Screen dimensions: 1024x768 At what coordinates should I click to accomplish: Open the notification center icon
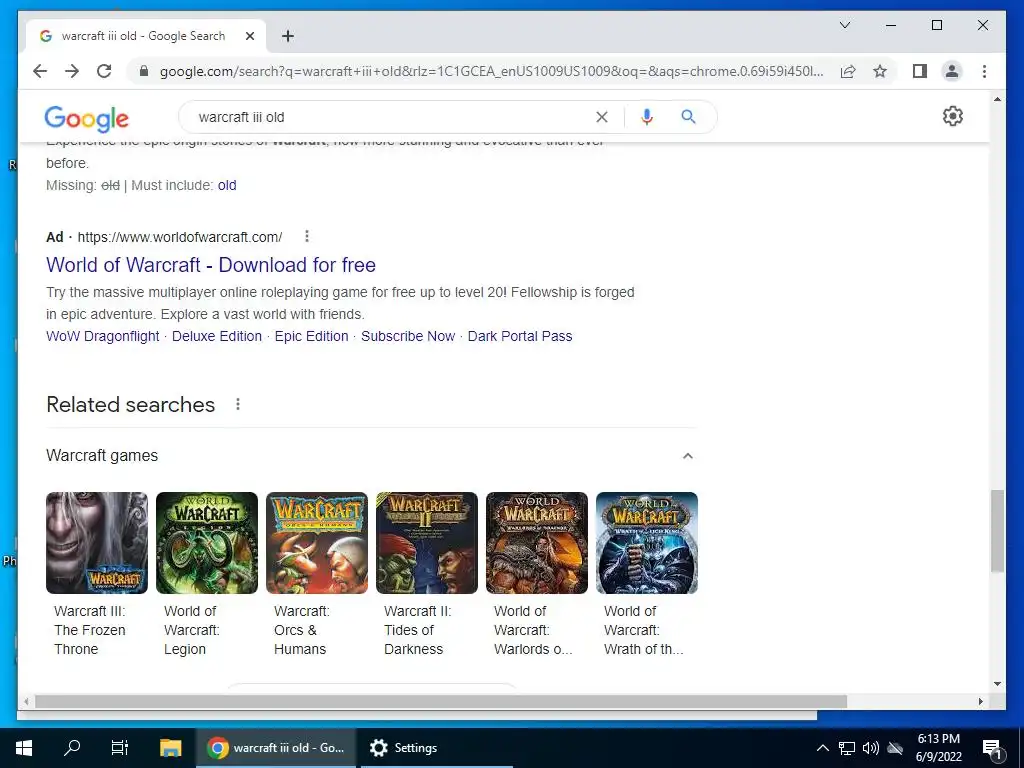tap(992, 748)
